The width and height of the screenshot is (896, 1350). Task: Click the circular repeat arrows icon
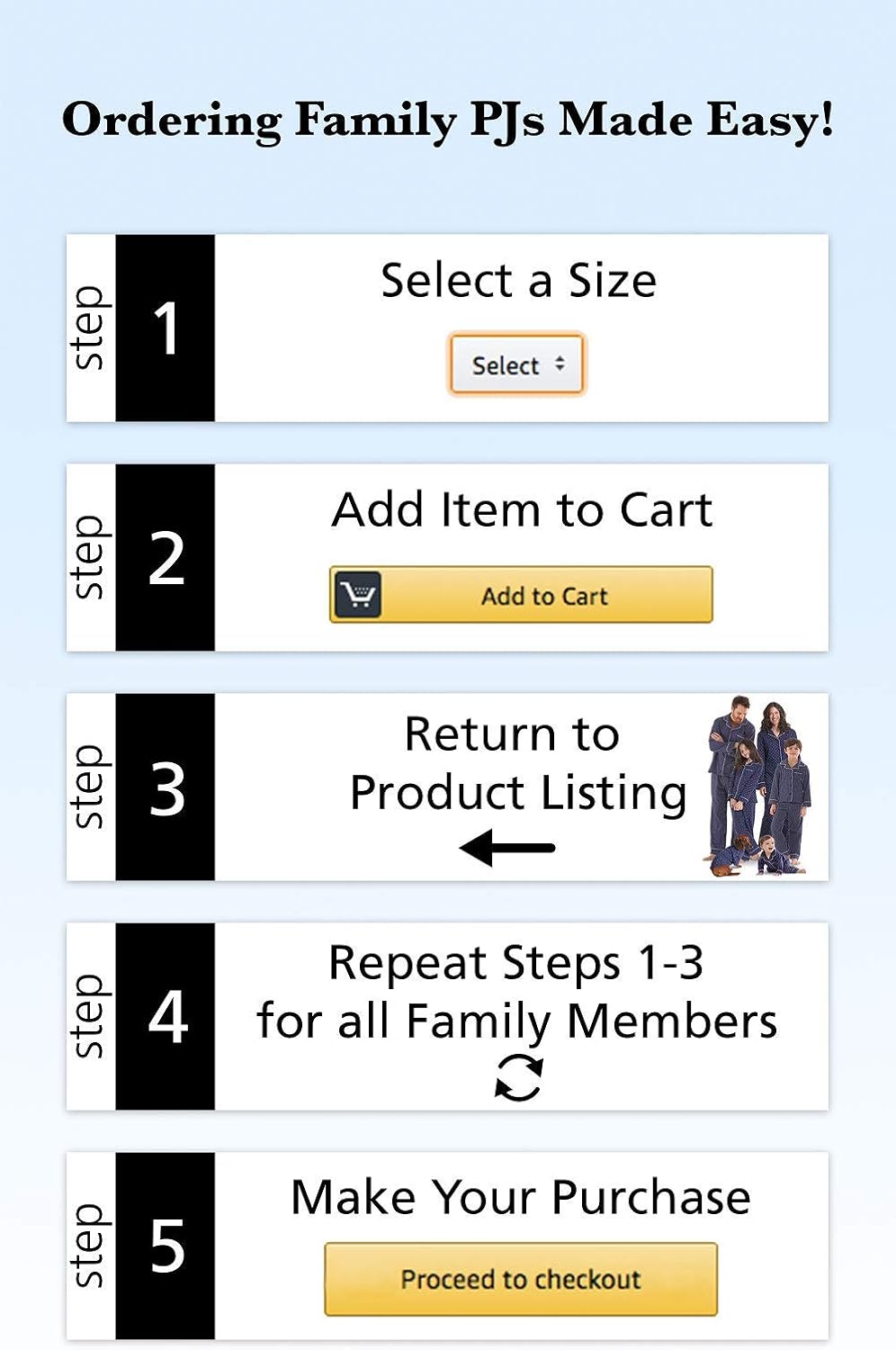coord(519,1078)
